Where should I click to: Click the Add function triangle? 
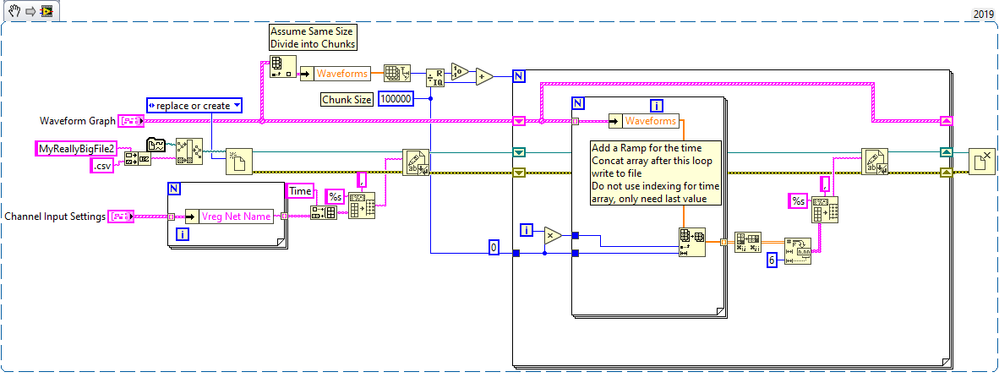[x=484, y=77]
